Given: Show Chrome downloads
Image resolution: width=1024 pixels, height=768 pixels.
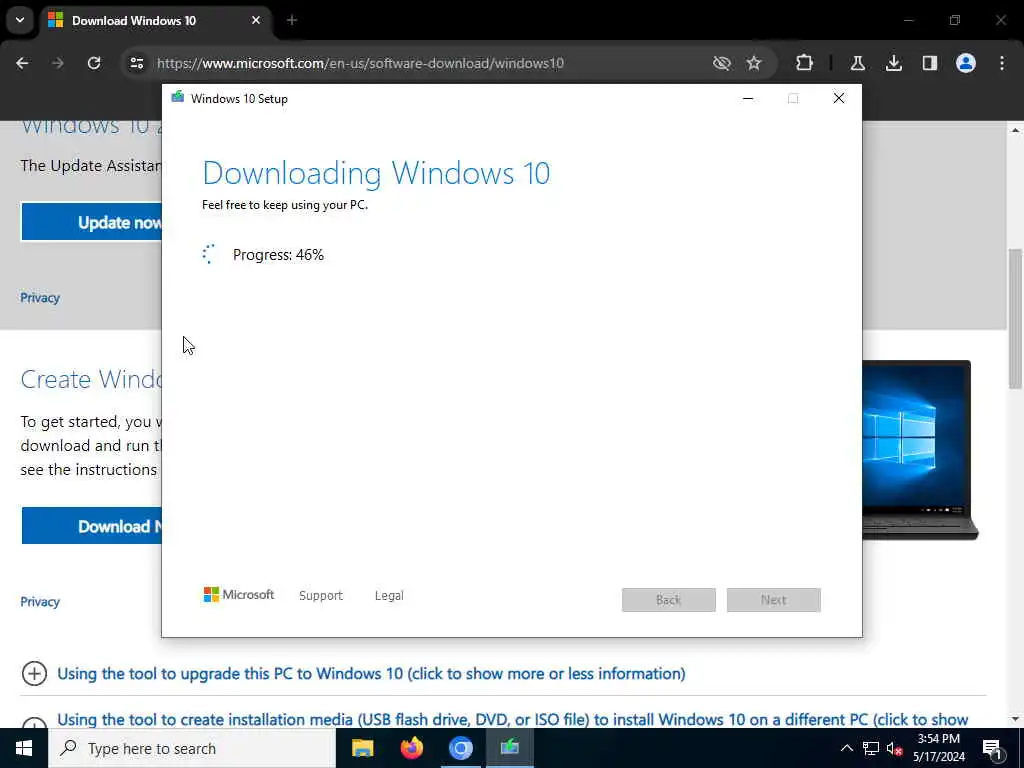Looking at the screenshot, I should (x=894, y=63).
